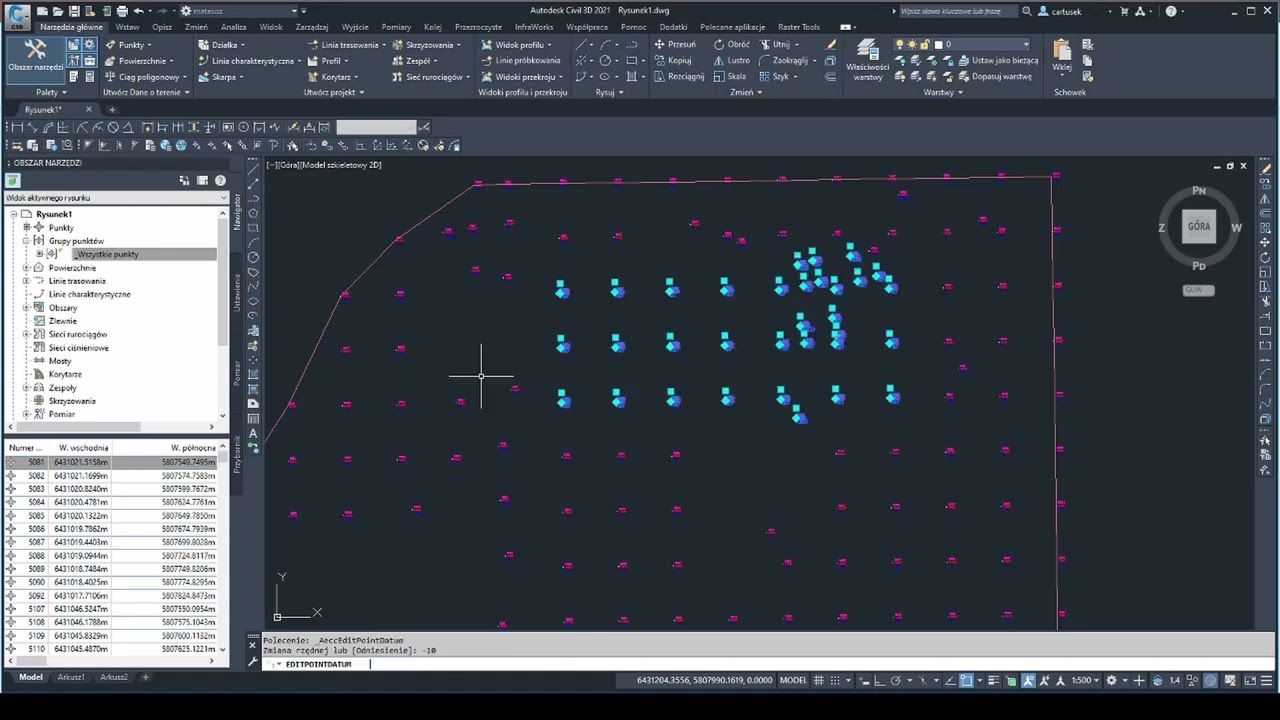Screen dimensions: 1280x720
Task: Select the Kopiuj (copy) tool
Action: 673,61
